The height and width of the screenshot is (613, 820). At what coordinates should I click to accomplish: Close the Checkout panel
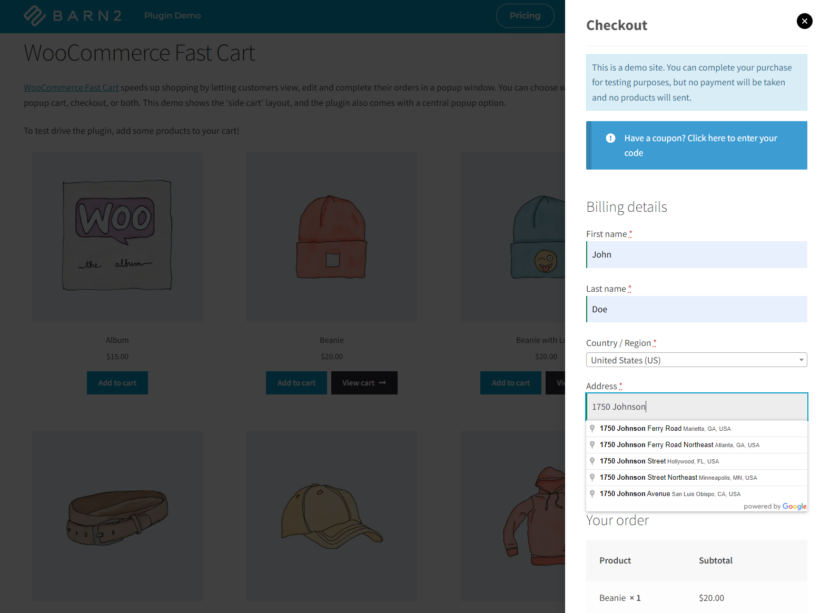(804, 21)
